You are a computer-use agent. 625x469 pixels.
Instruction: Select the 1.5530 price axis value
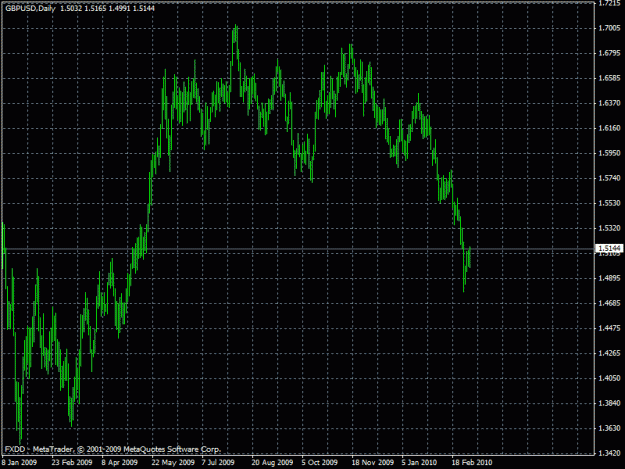(x=610, y=203)
